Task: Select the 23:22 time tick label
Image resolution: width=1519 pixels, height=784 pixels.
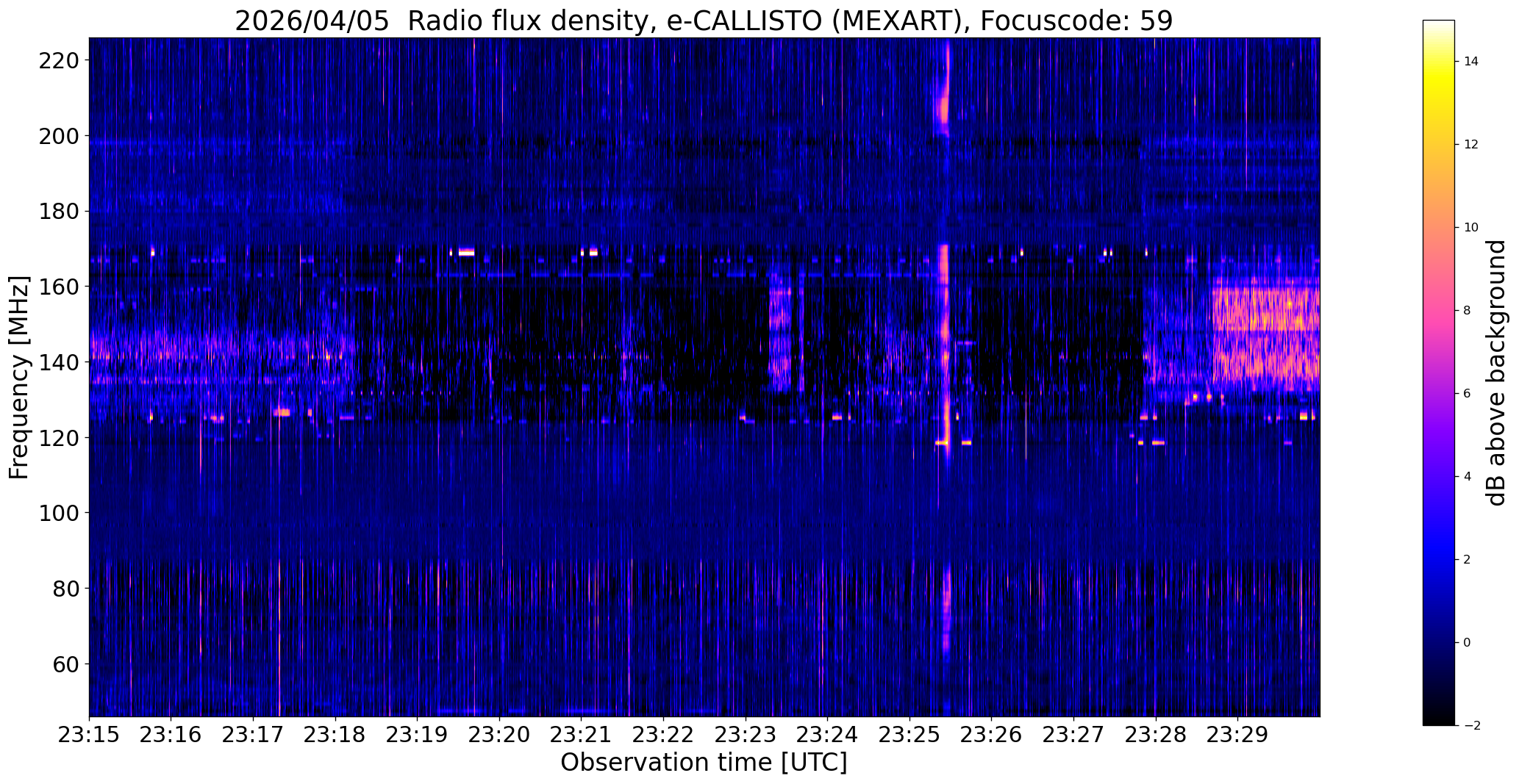Action: point(664,735)
